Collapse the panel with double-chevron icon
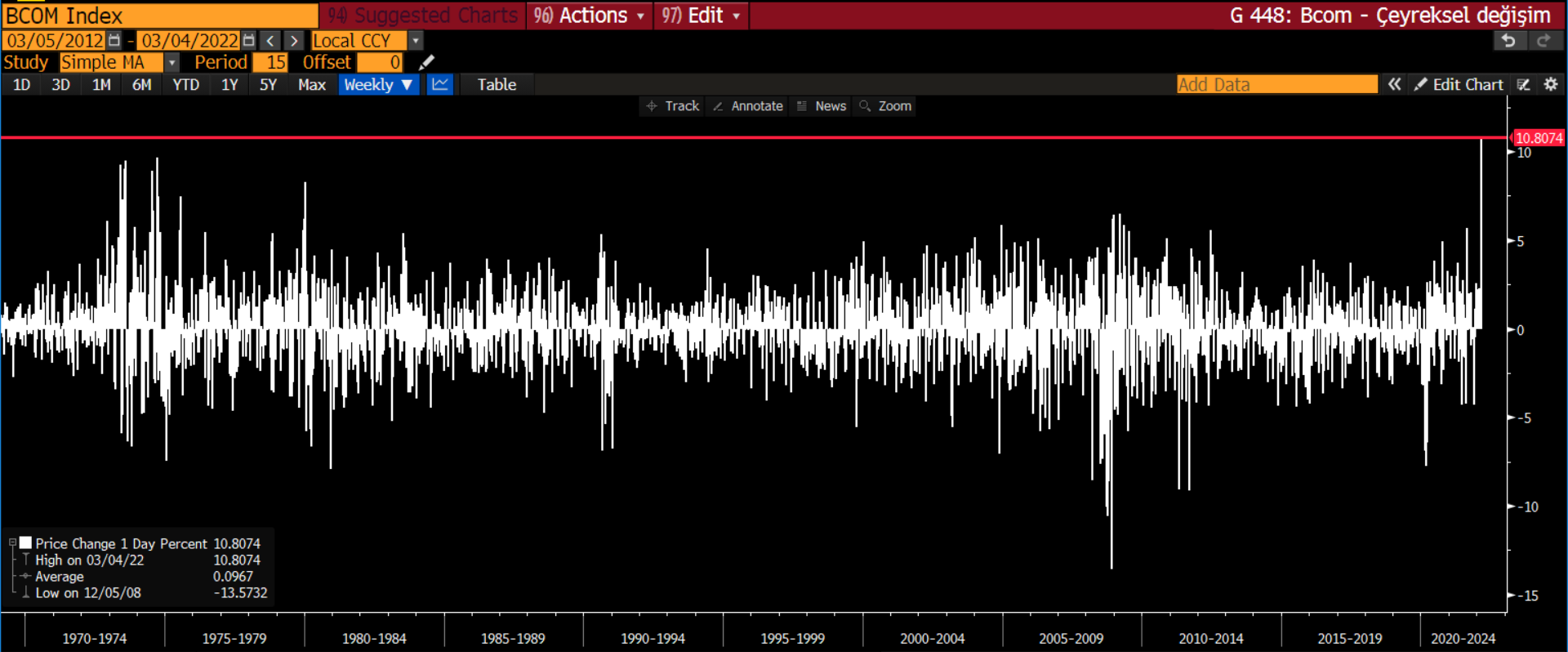Image resolution: width=1568 pixels, height=652 pixels. coord(1395,84)
